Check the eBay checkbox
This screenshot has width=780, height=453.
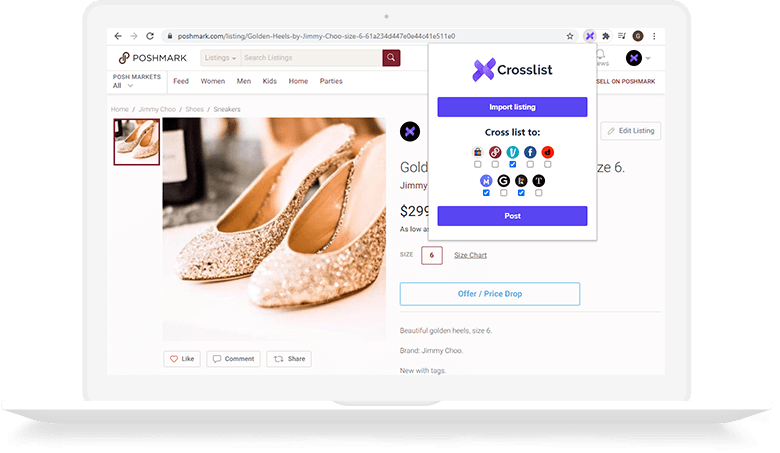(478, 165)
